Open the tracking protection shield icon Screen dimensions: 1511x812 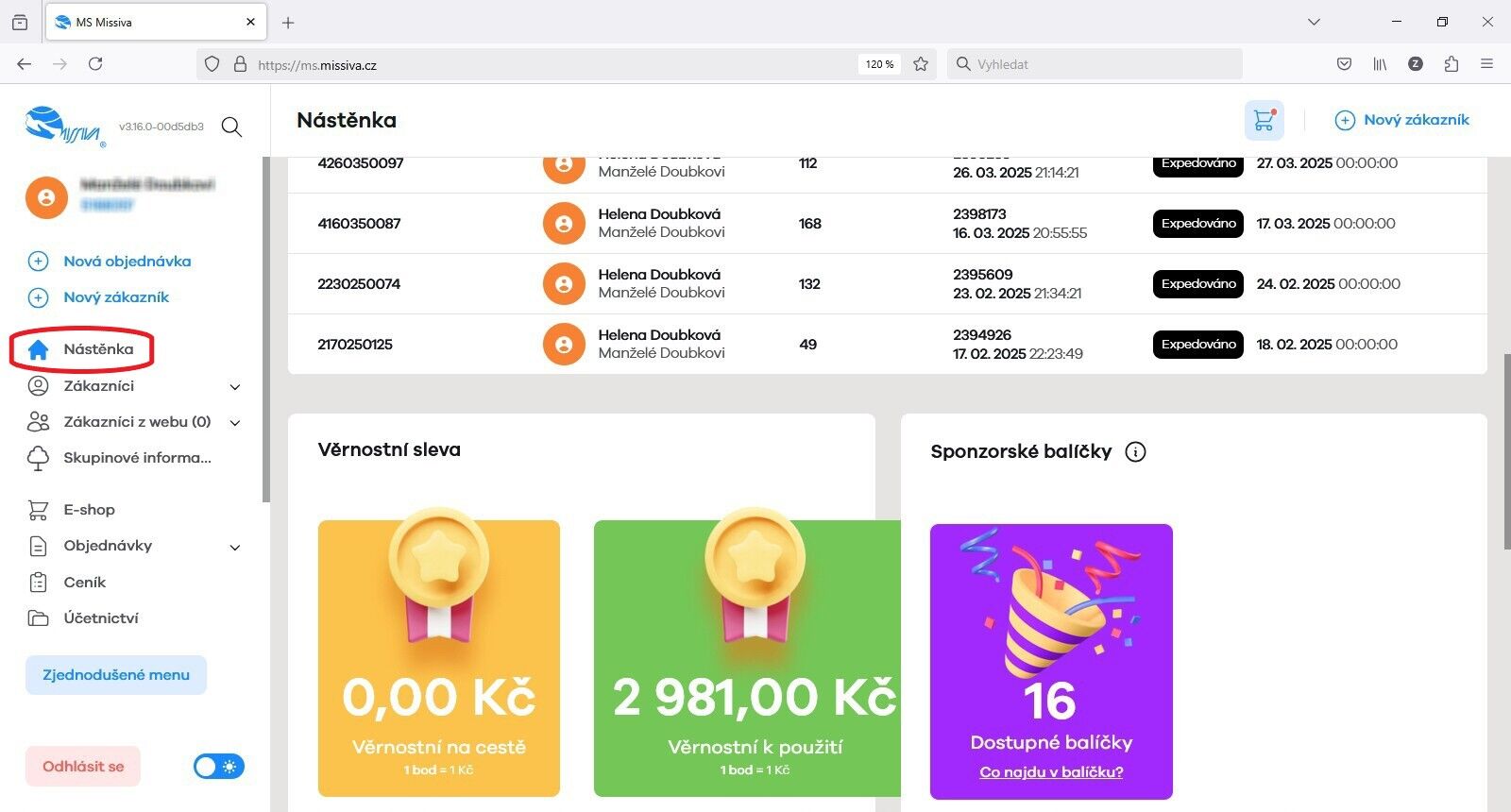pos(212,64)
